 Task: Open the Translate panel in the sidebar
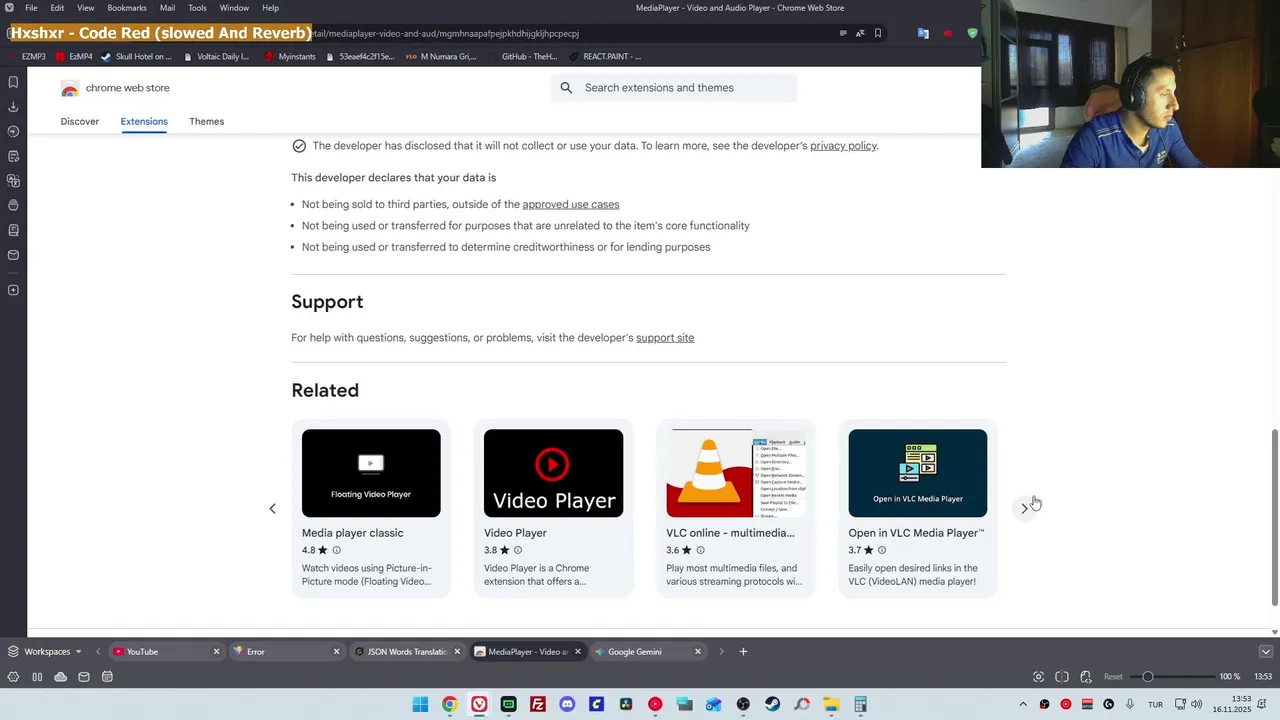pyautogui.click(x=13, y=181)
